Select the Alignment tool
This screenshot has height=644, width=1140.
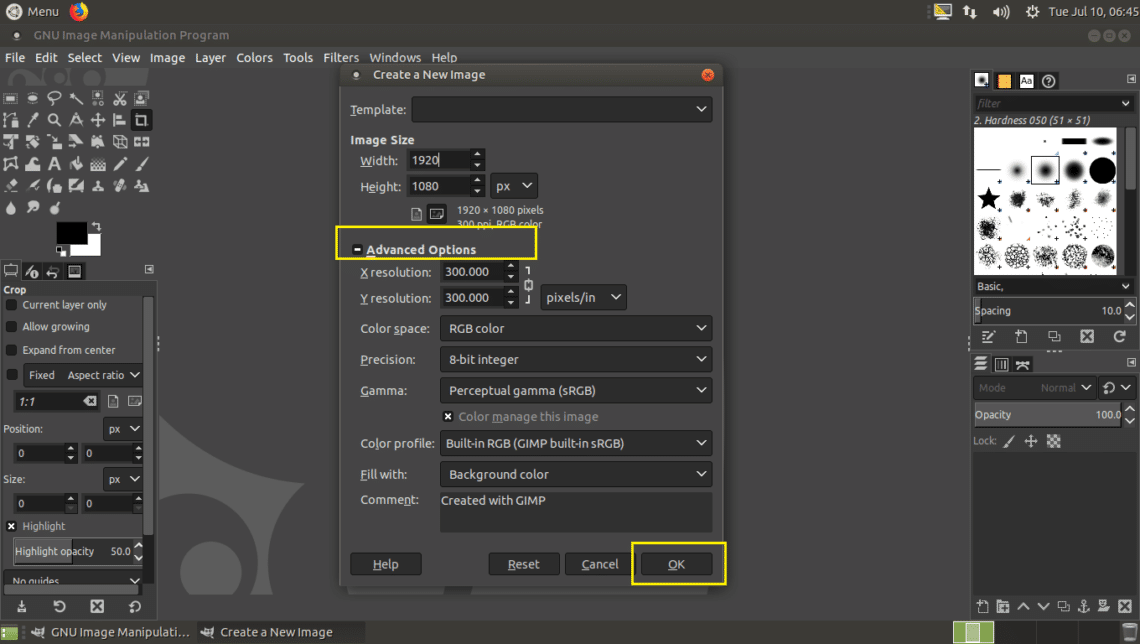click(119, 120)
